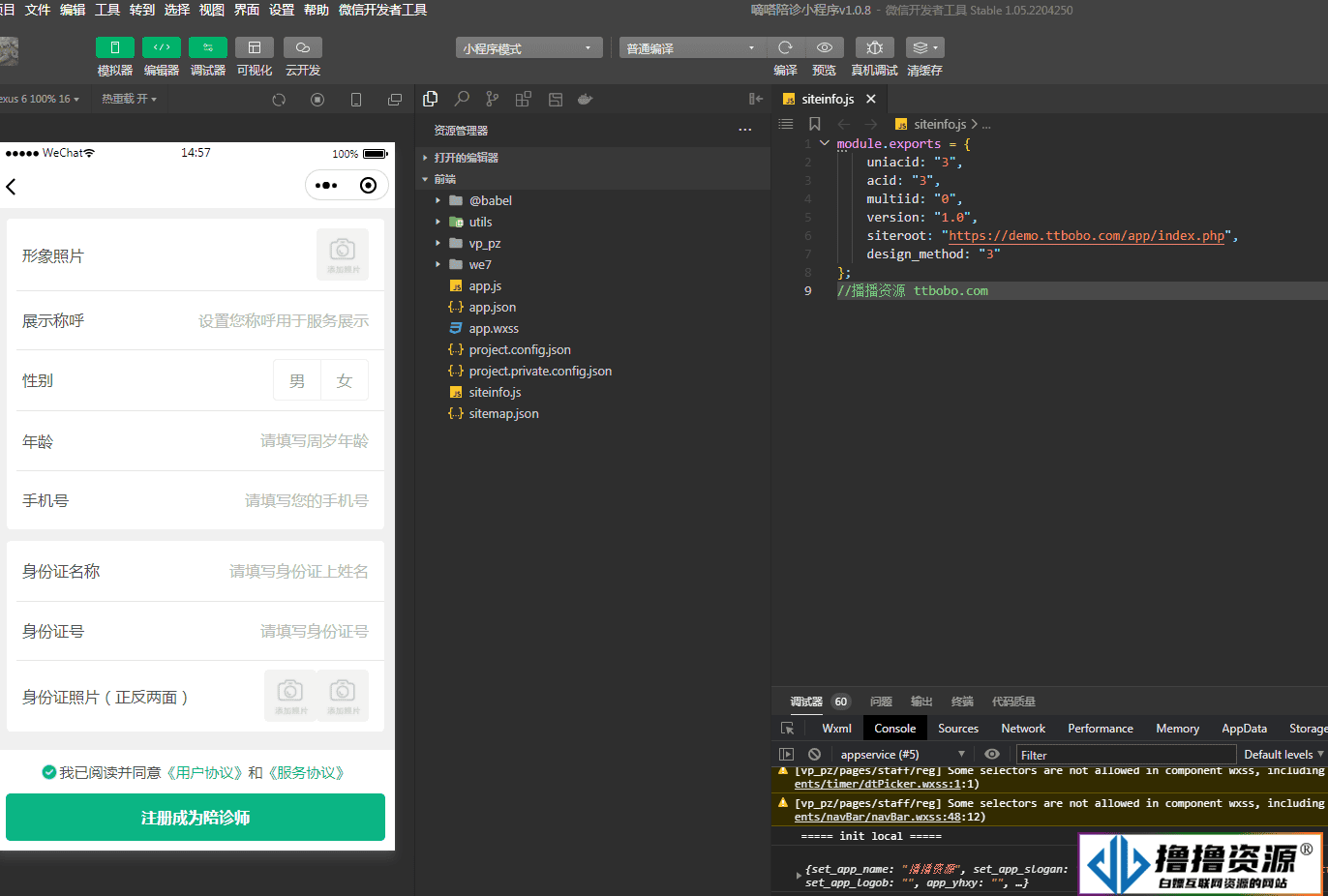Viewport: 1328px width, 896px height.
Task: Toggle the Simulator panel button
Action: 115,47
